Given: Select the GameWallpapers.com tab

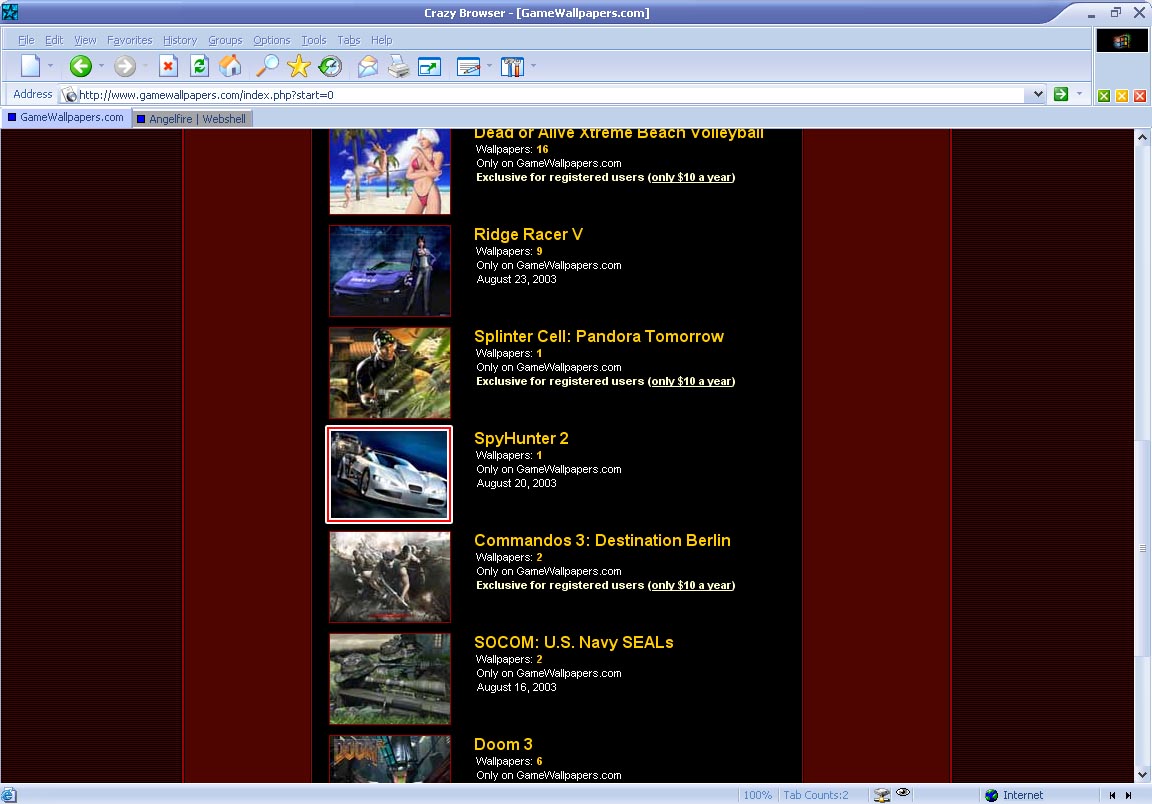Looking at the screenshot, I should [66, 118].
